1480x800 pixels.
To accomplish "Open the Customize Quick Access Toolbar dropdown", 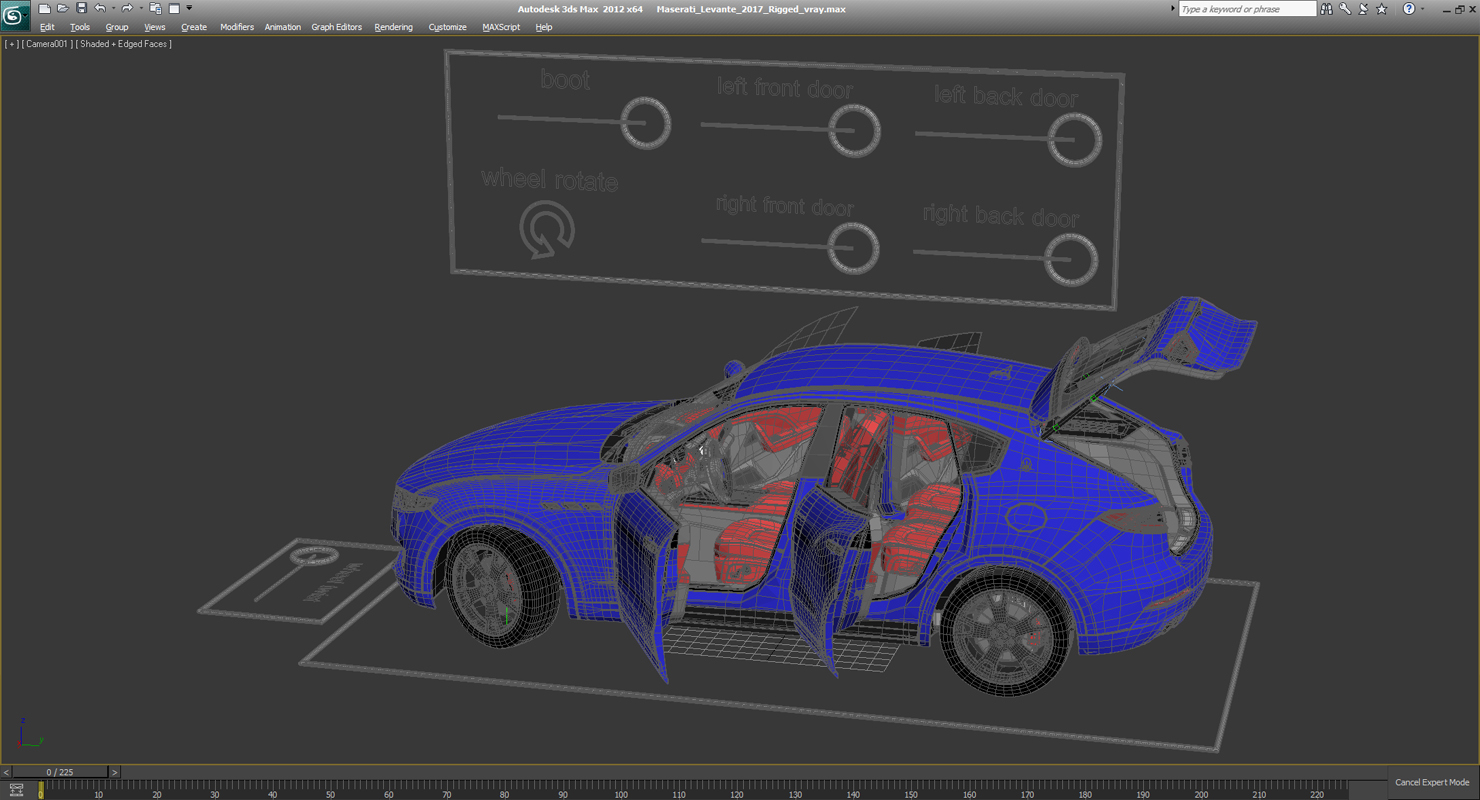I will (x=189, y=9).
